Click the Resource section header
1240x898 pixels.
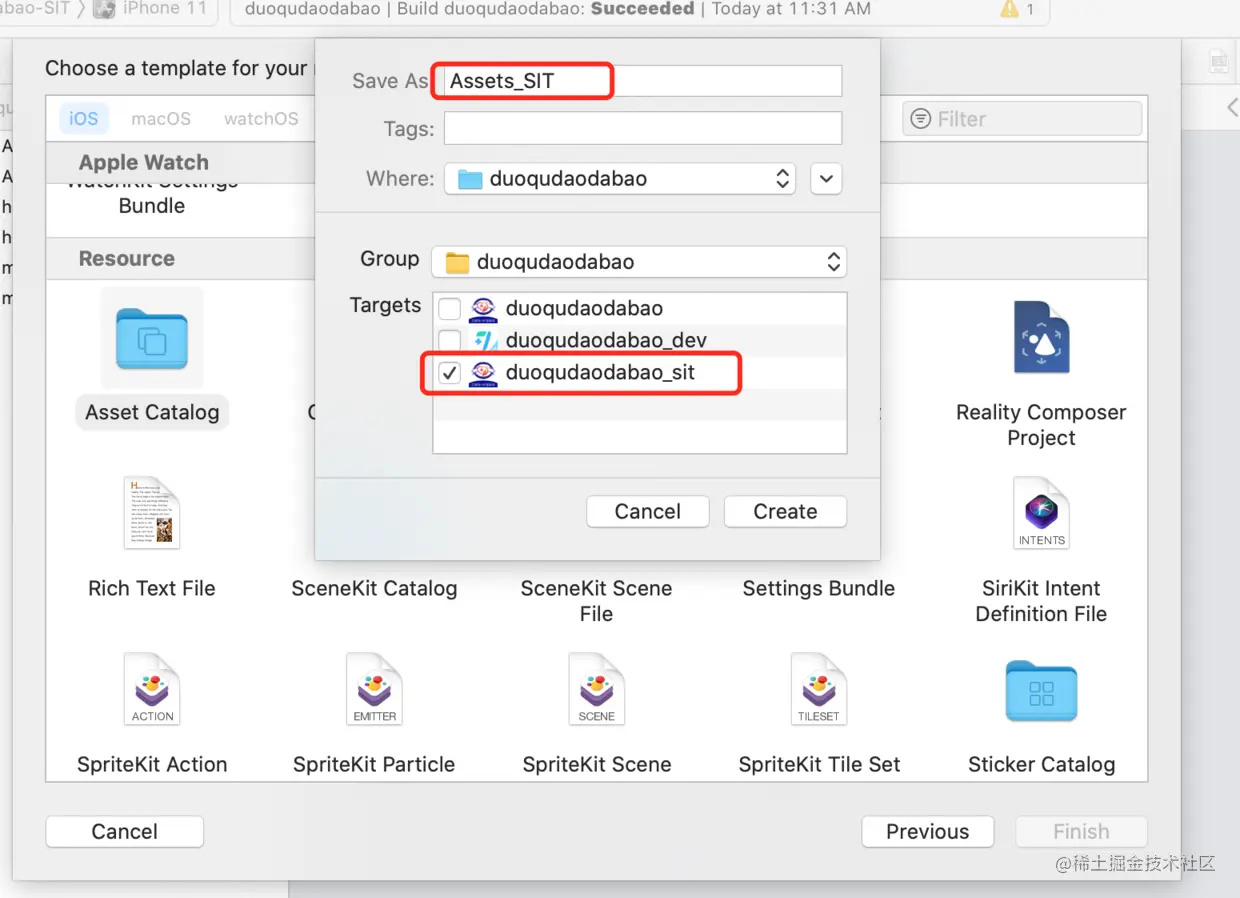click(127, 258)
